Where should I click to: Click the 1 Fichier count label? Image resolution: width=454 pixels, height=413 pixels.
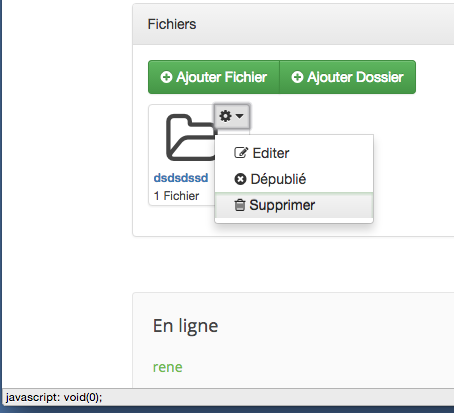pos(176,196)
